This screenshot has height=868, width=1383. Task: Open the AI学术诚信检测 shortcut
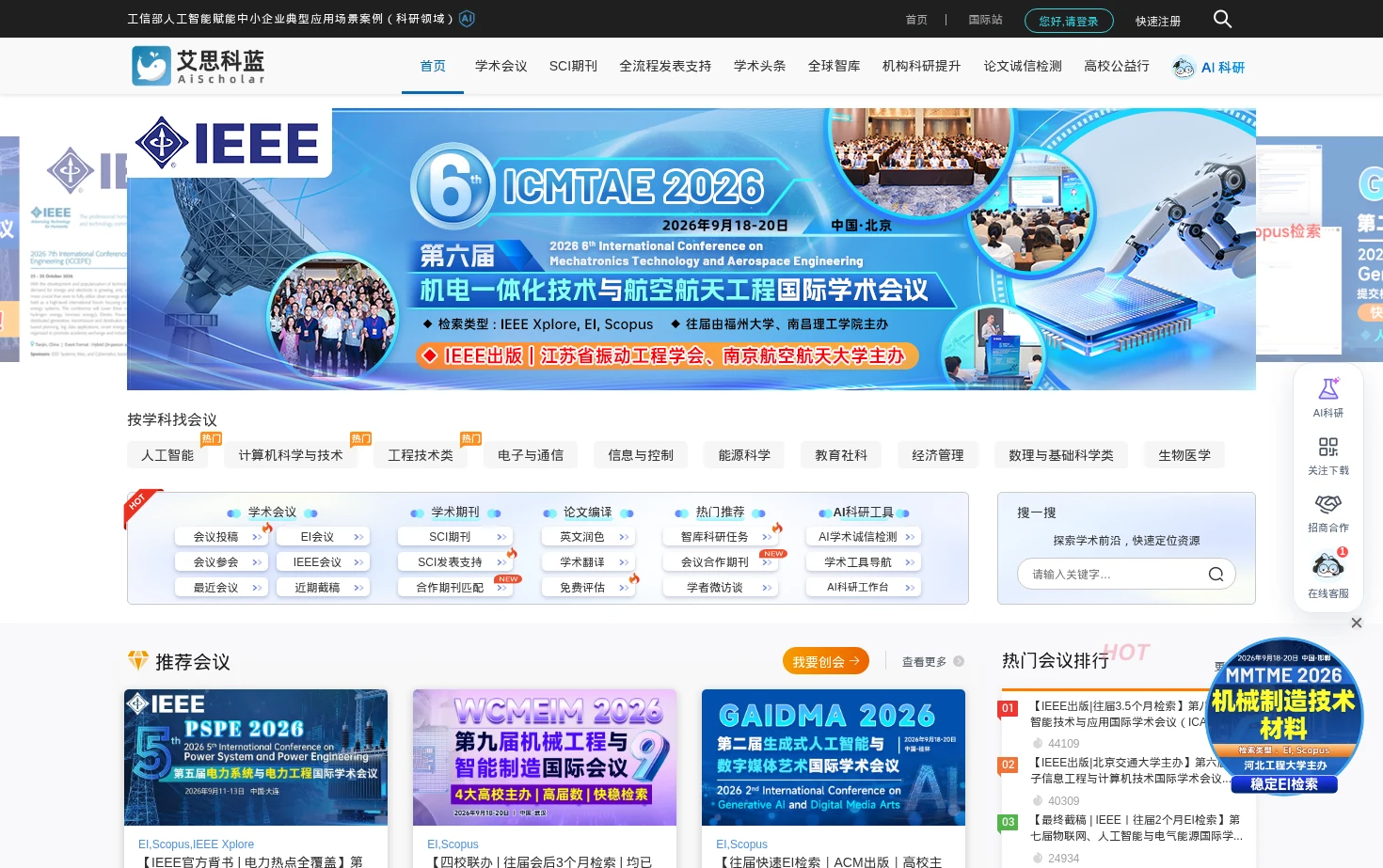[x=864, y=537]
